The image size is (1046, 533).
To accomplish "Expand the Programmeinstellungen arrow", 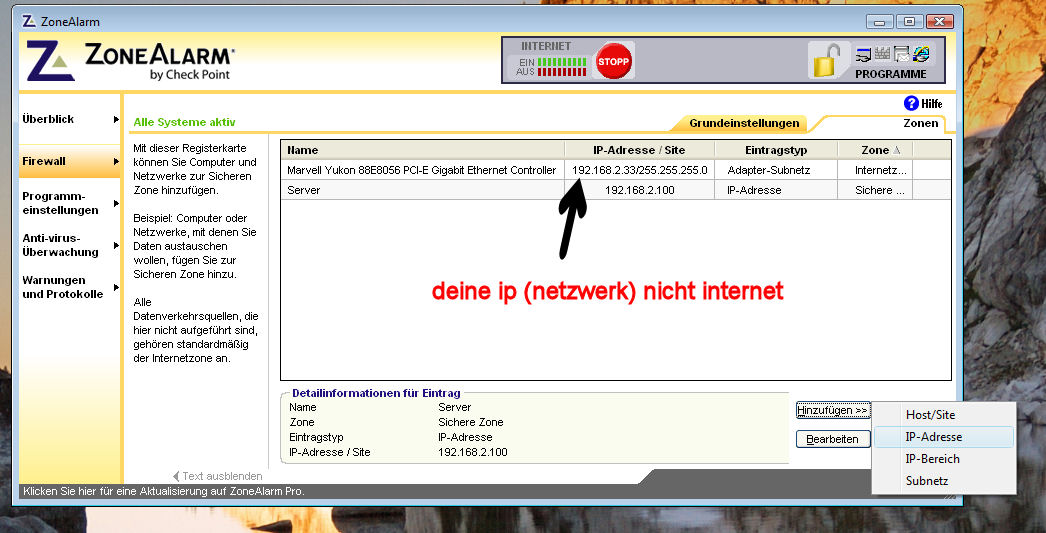I will pos(116,203).
